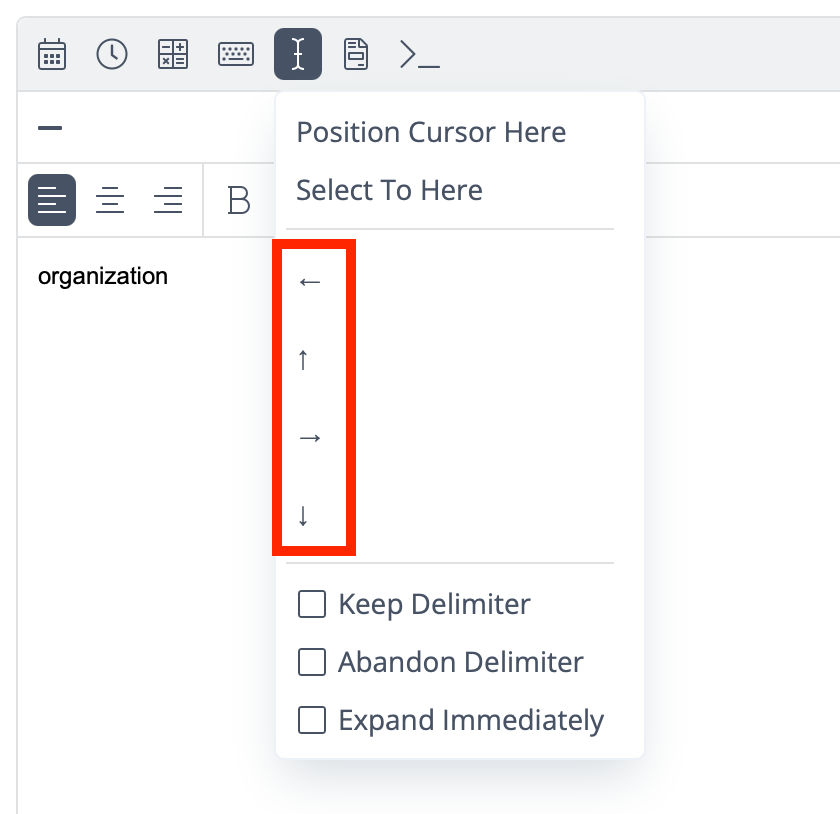
Task: Open the keyboard key macro icon
Action: (236, 54)
